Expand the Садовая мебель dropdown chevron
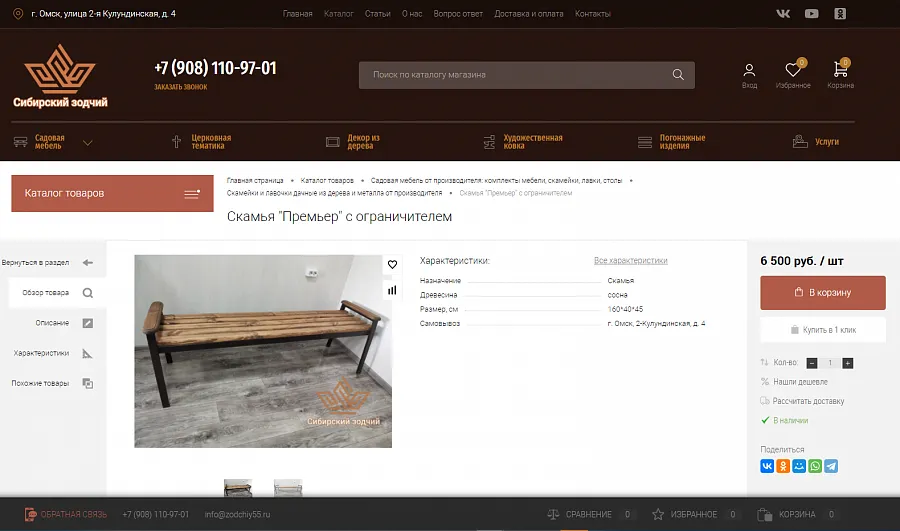Screen dimensions: 900x531 [87, 142]
